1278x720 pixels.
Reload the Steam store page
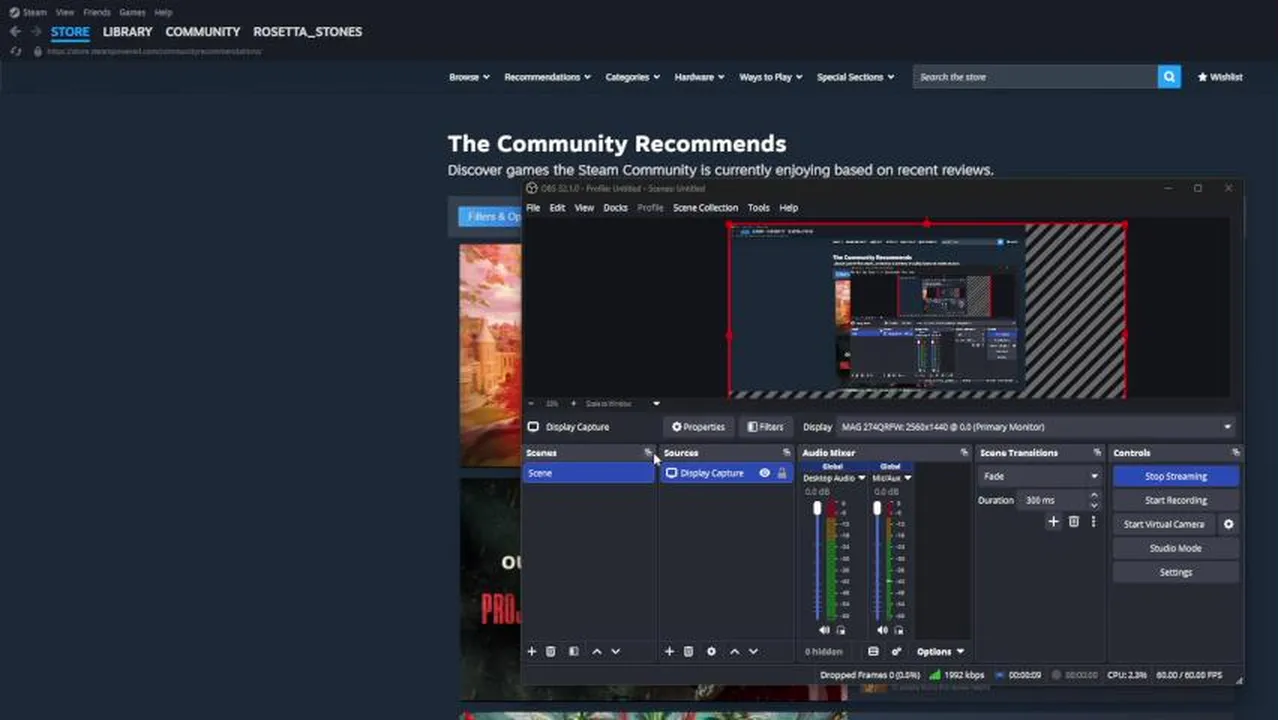(15, 51)
